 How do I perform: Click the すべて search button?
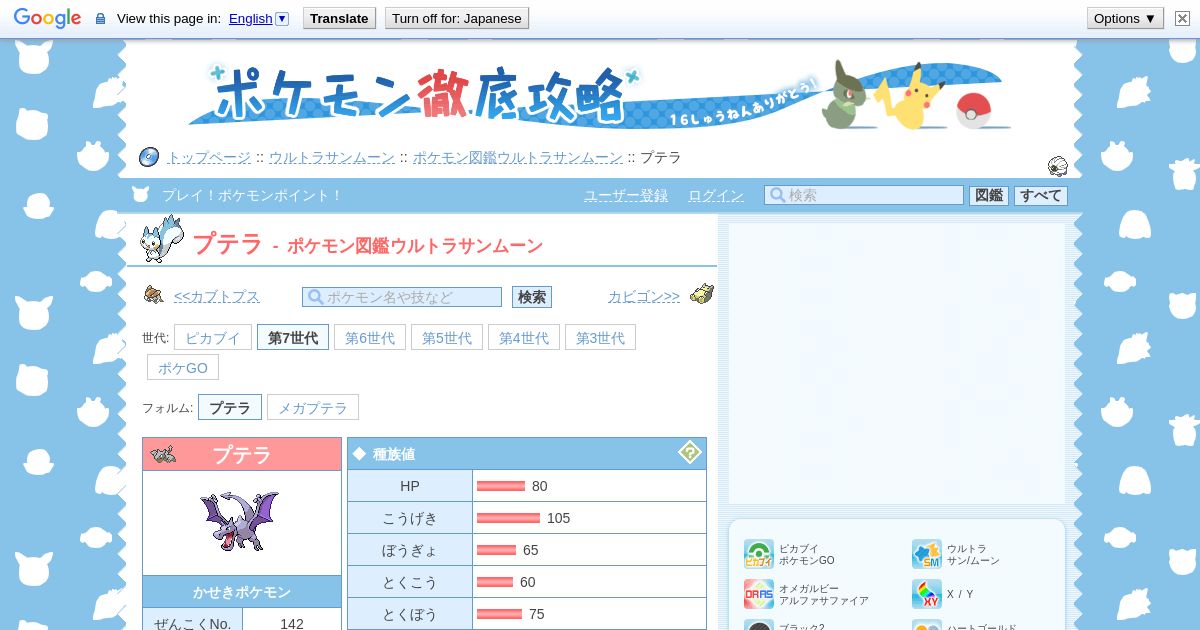tap(1041, 195)
